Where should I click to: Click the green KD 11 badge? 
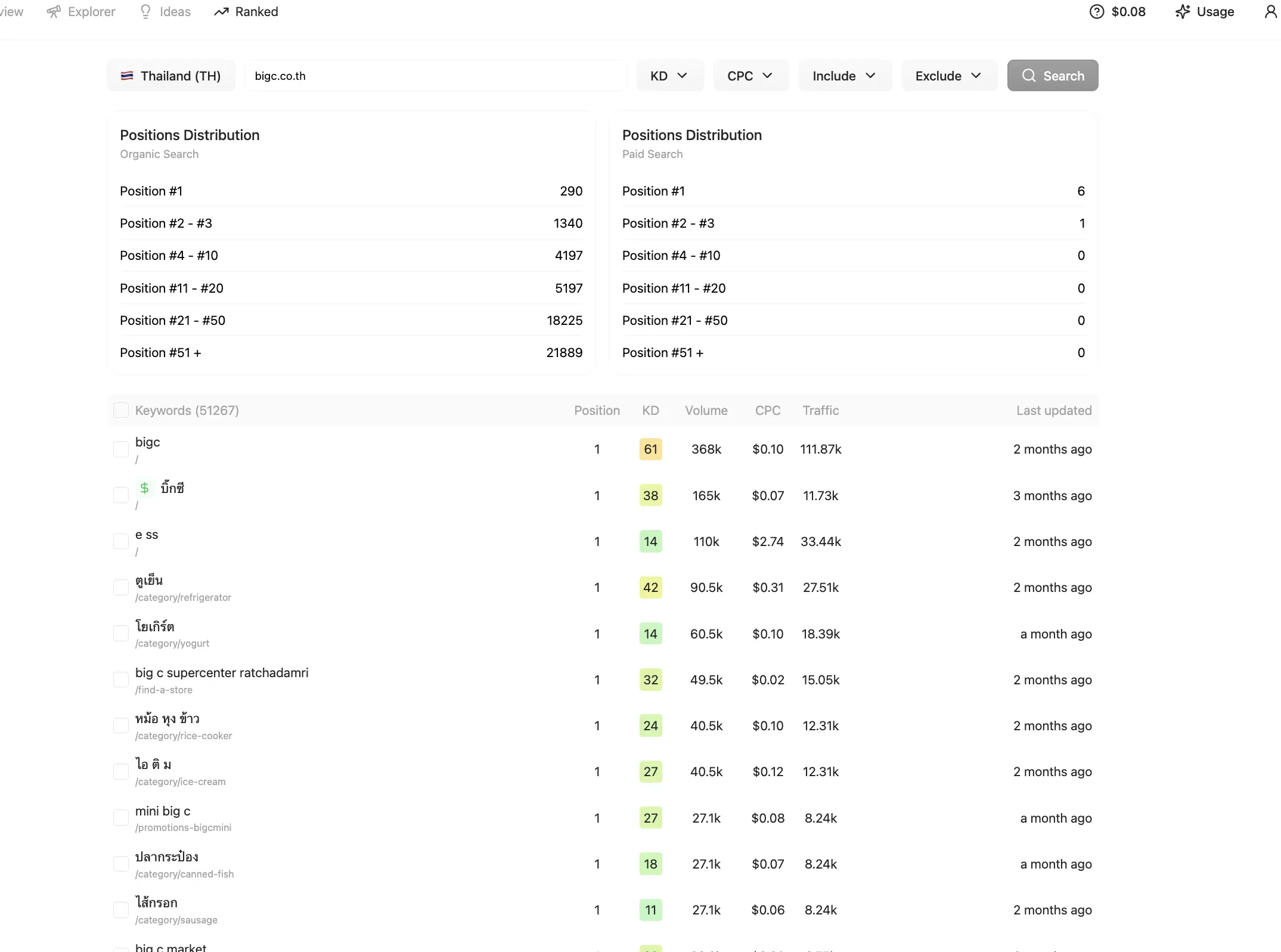point(650,910)
